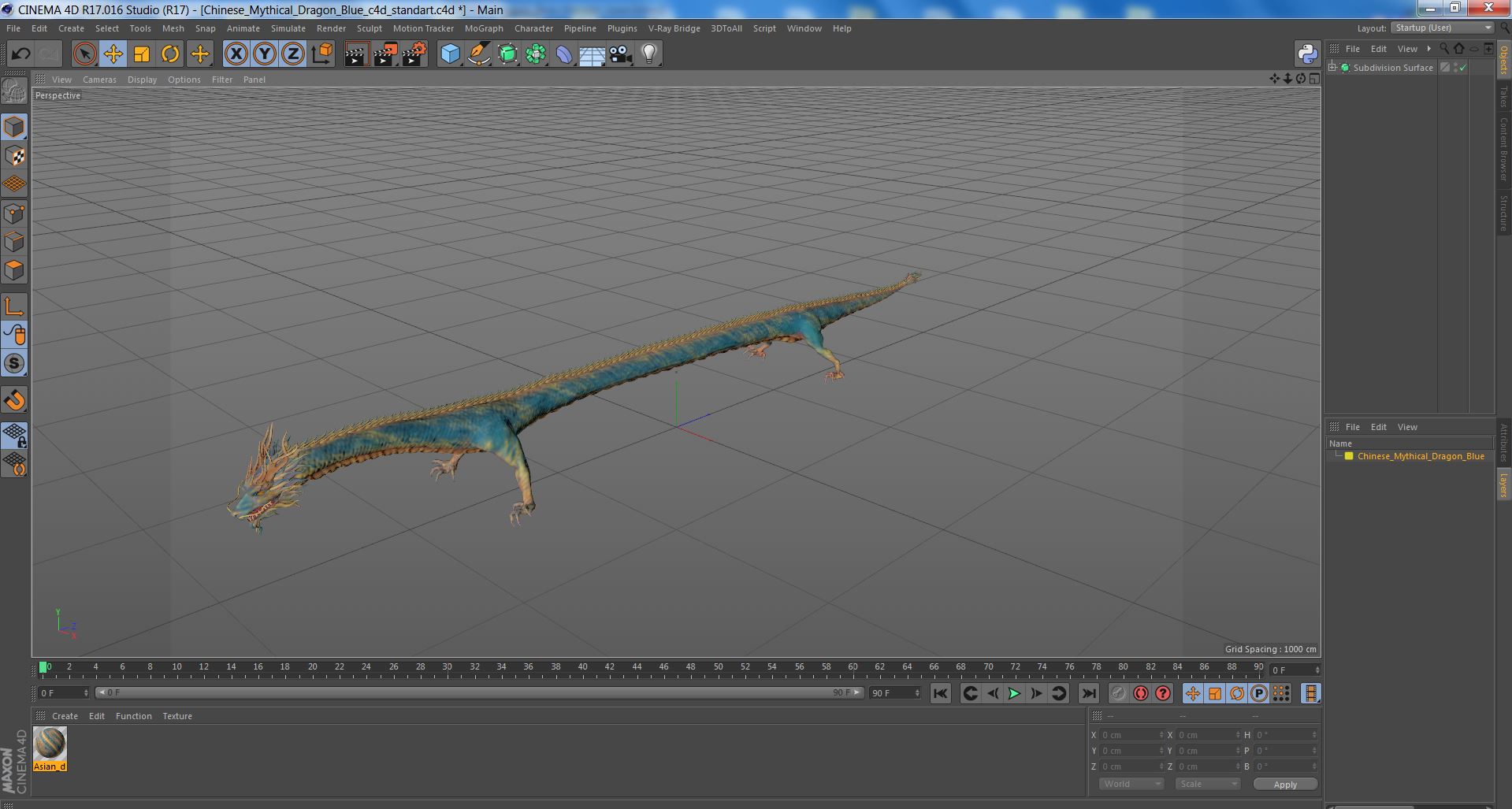The height and width of the screenshot is (809, 1512).
Task: Toggle Enable Snap magnet icon
Action: click(14, 399)
